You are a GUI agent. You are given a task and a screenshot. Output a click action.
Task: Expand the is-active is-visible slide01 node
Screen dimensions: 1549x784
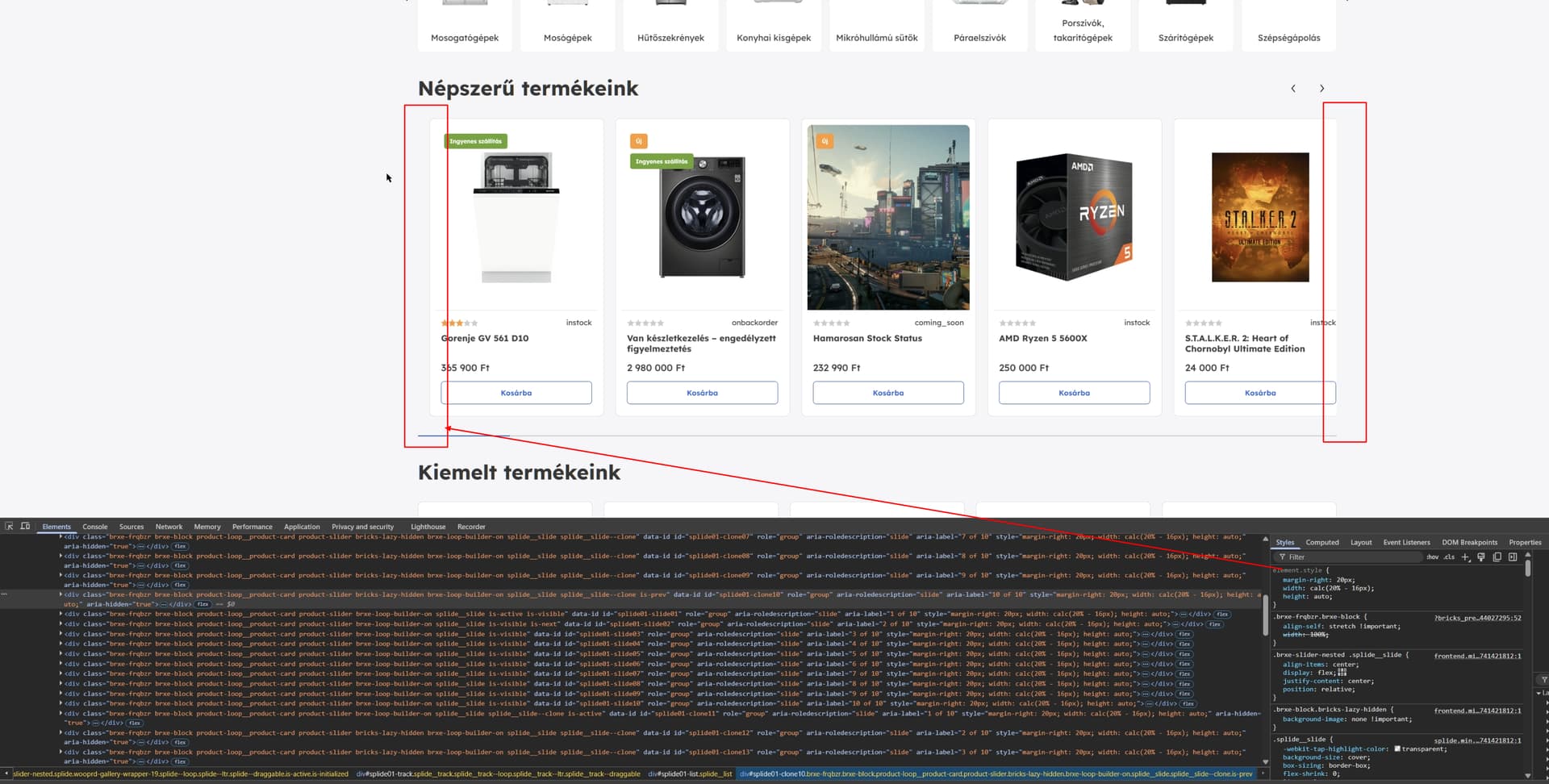(x=61, y=614)
